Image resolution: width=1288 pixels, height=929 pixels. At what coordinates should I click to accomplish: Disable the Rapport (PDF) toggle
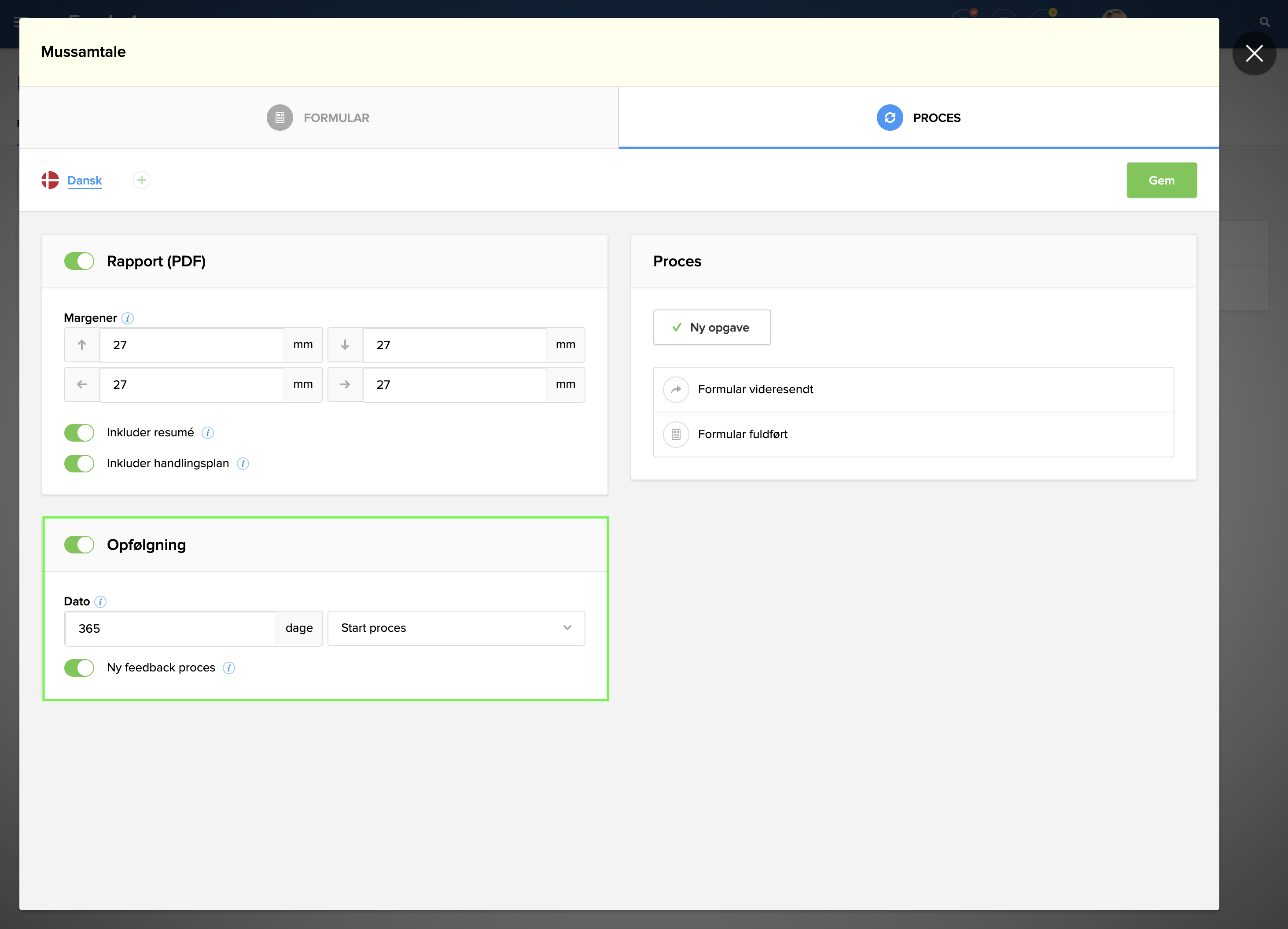tap(79, 261)
